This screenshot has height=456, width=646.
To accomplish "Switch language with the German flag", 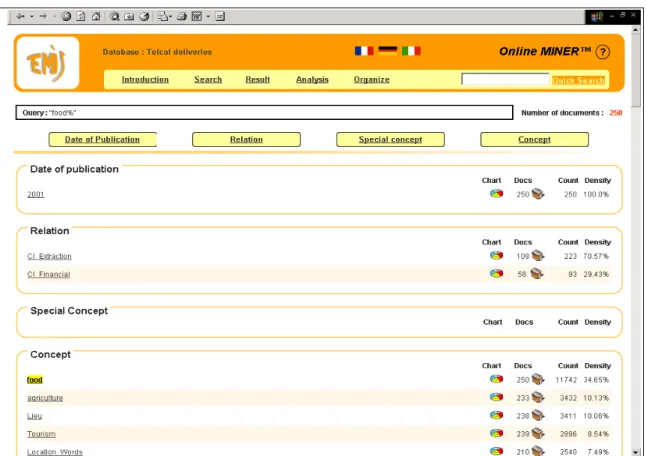I will pyautogui.click(x=388, y=51).
